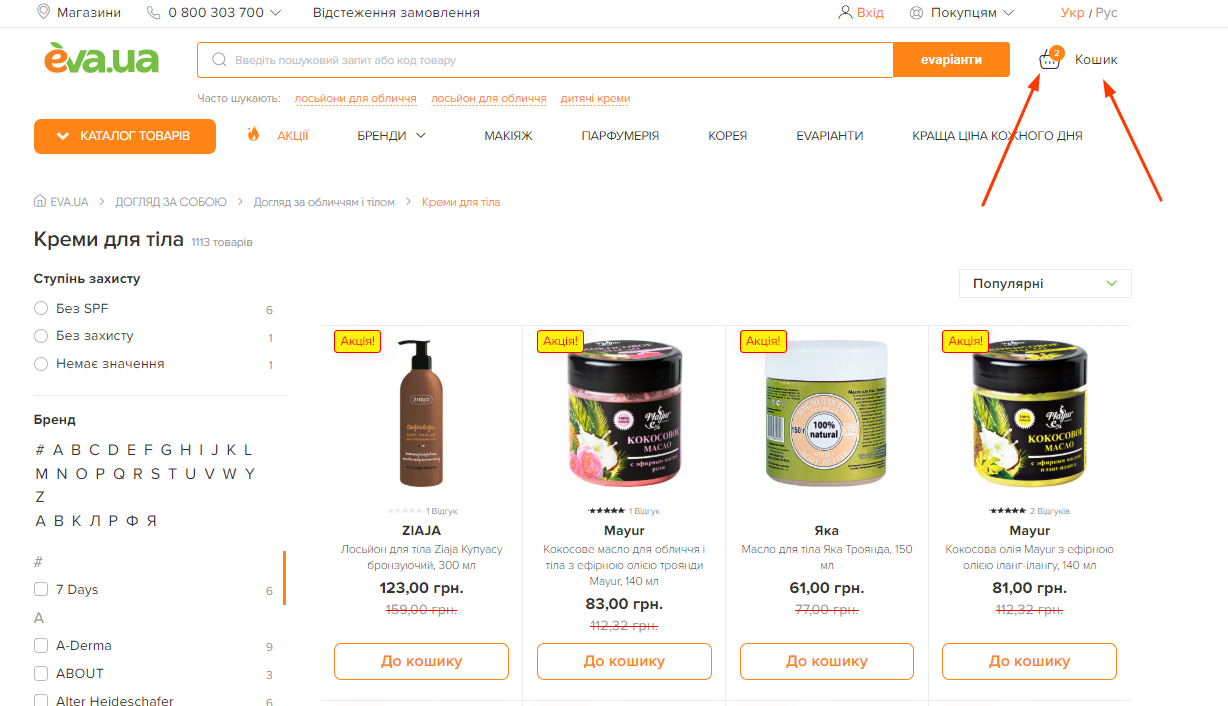
Task: Click the Відстеження замовлення link
Action: (x=396, y=13)
